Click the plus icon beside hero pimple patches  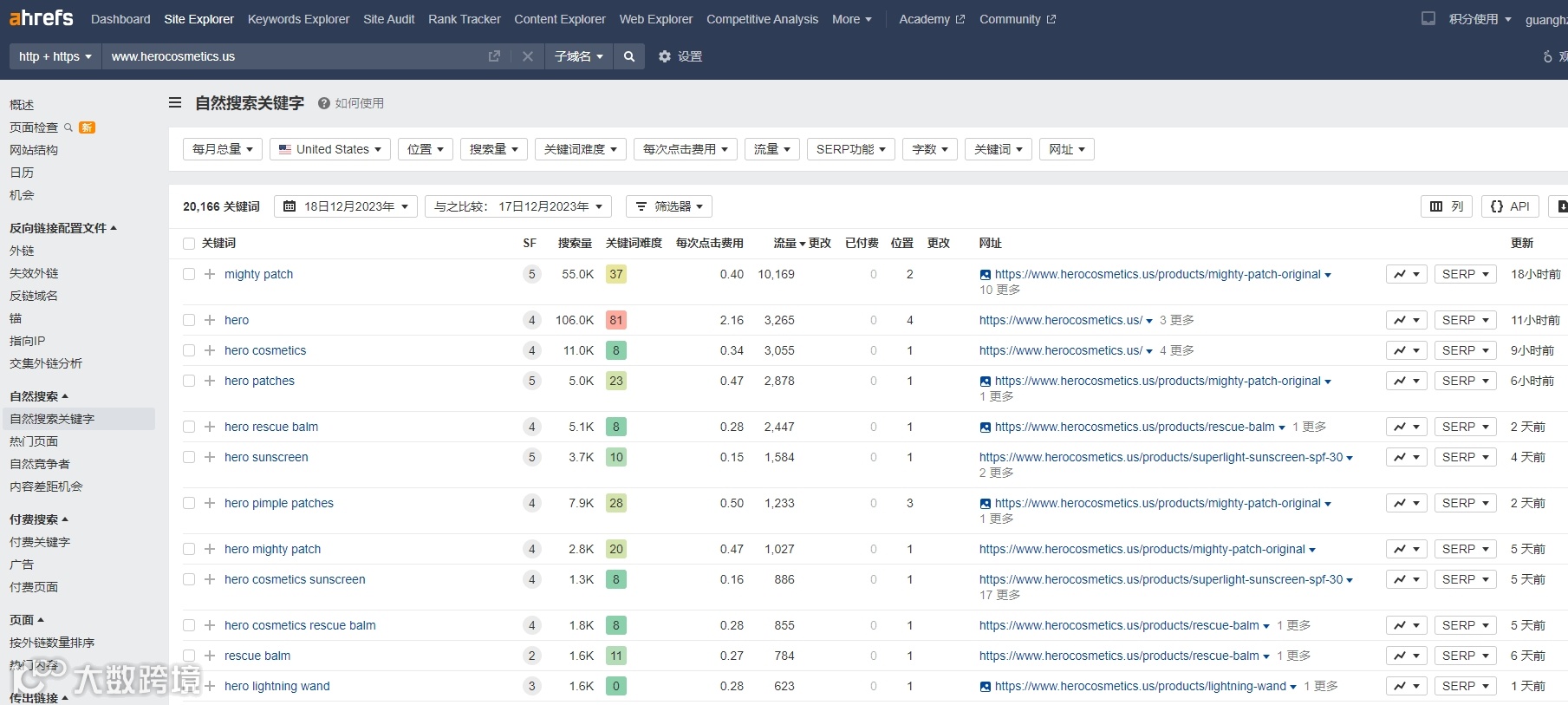[x=210, y=503]
